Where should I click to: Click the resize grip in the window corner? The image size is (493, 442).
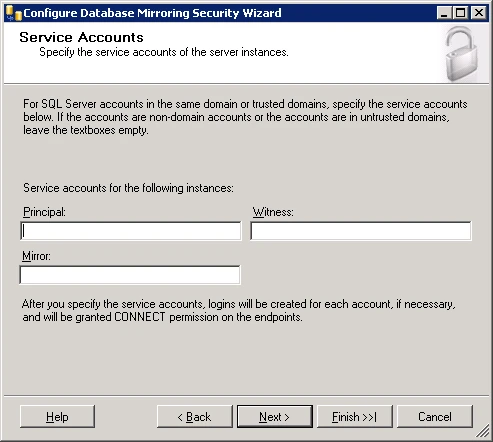(482, 431)
